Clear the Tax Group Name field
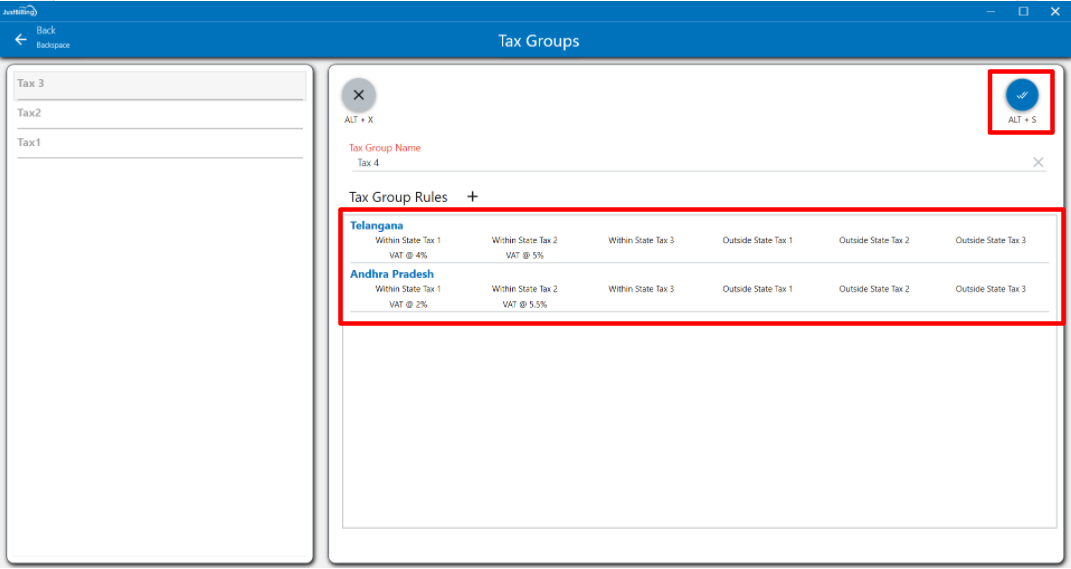This screenshot has width=1071, height=569. click(1038, 163)
